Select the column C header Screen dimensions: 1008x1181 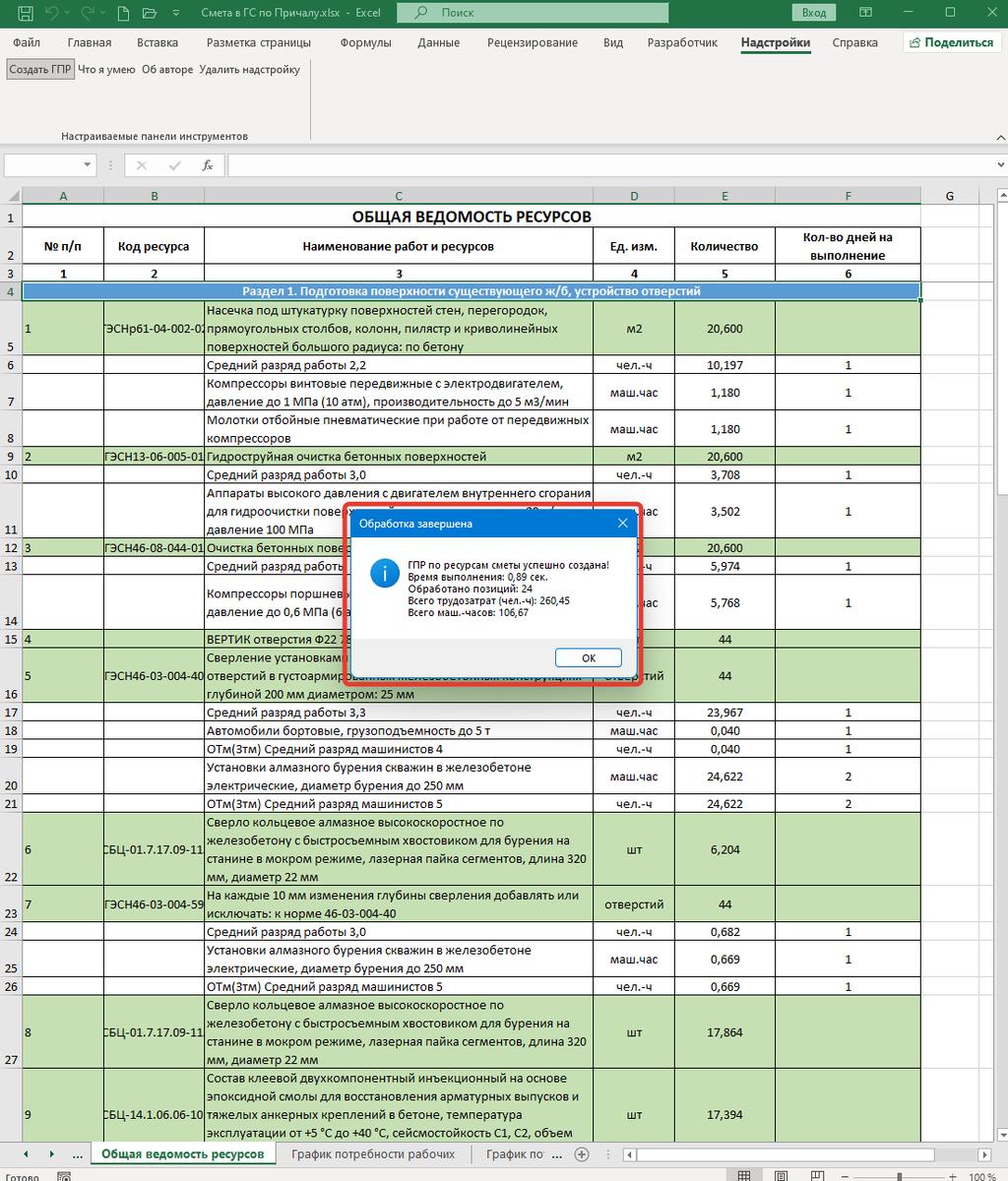click(x=399, y=196)
